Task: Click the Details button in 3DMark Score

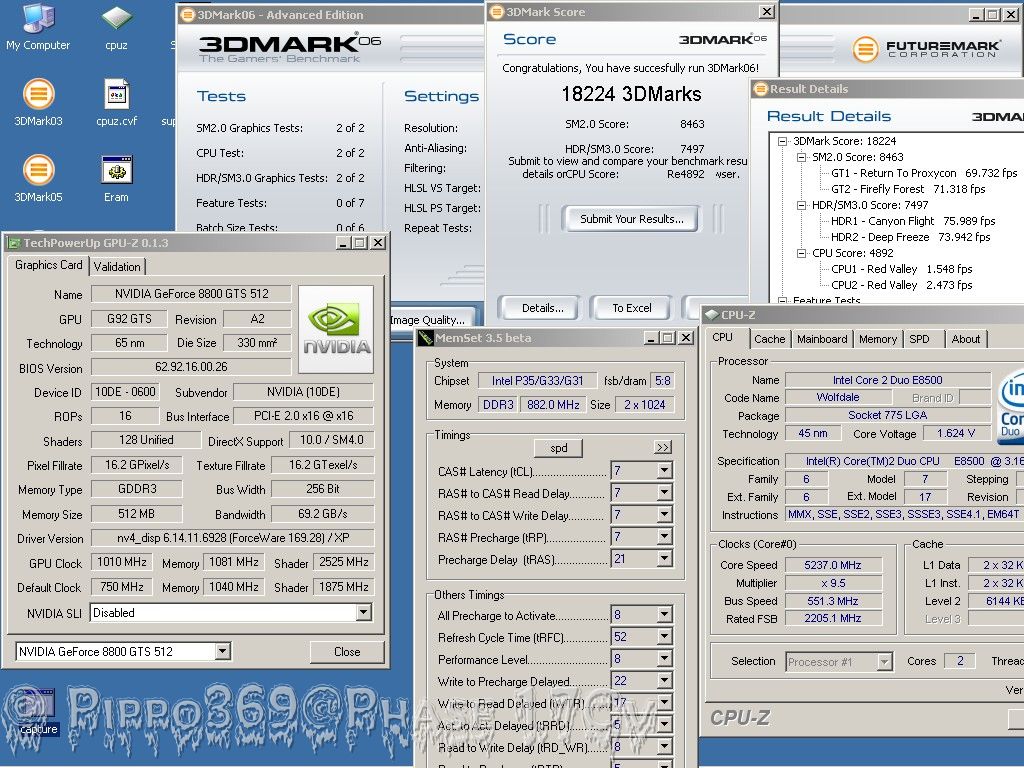Action: point(542,308)
